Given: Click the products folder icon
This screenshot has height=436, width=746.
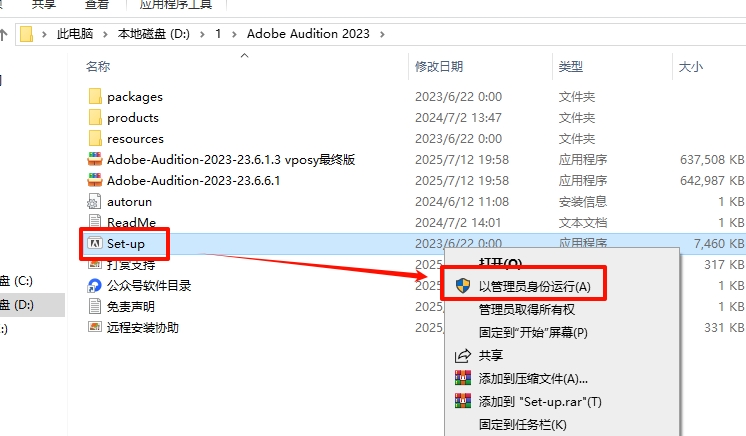Looking at the screenshot, I should 95,118.
